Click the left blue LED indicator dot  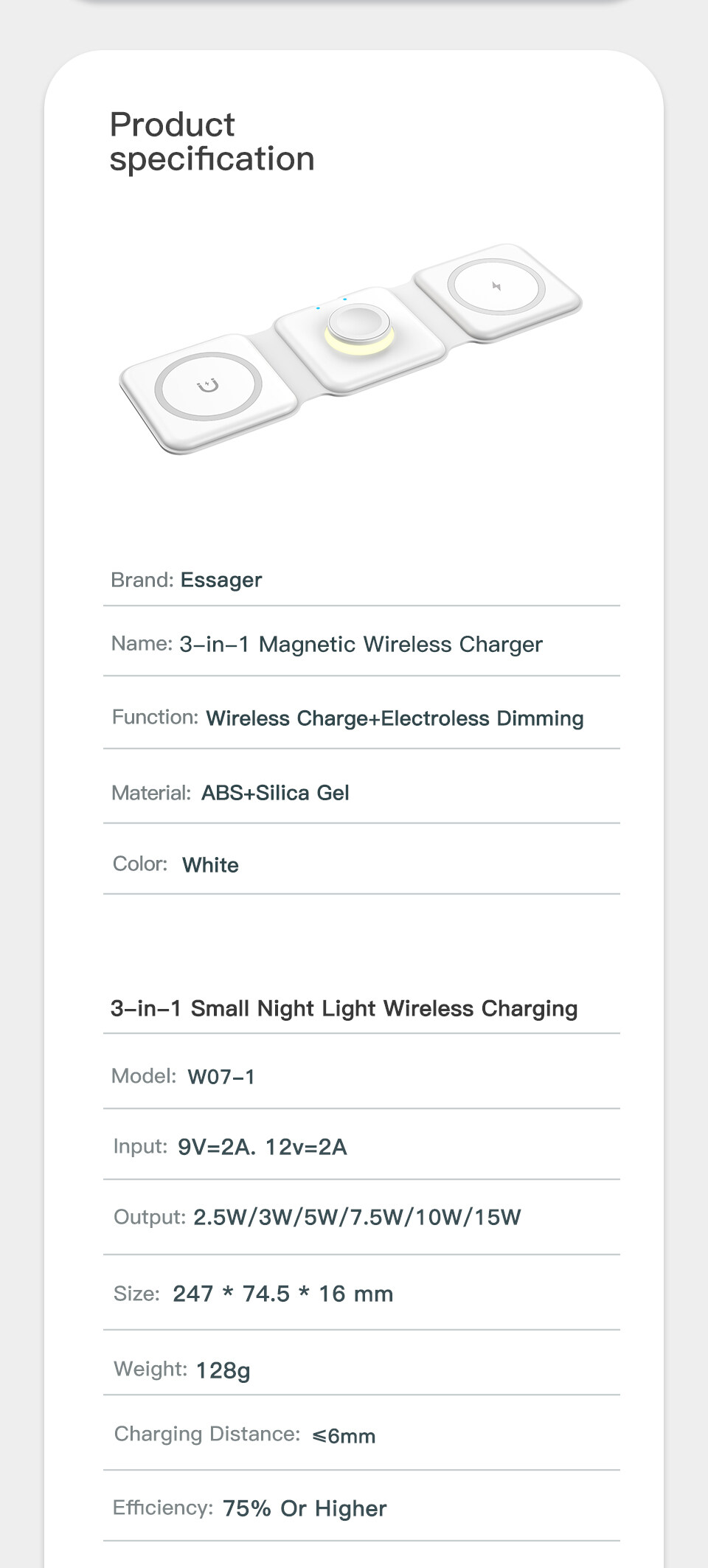pyautogui.click(x=318, y=308)
